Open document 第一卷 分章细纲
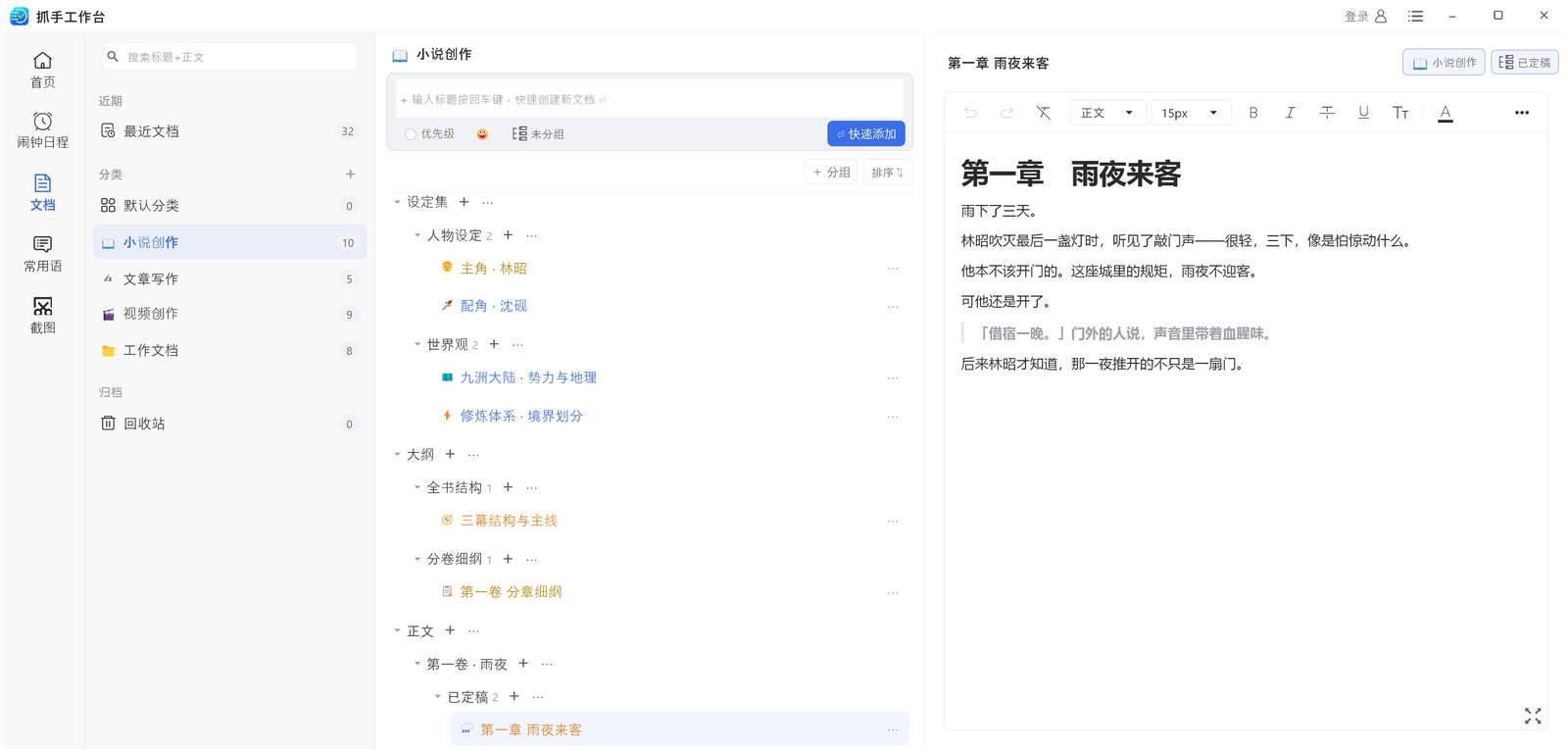 click(x=511, y=592)
